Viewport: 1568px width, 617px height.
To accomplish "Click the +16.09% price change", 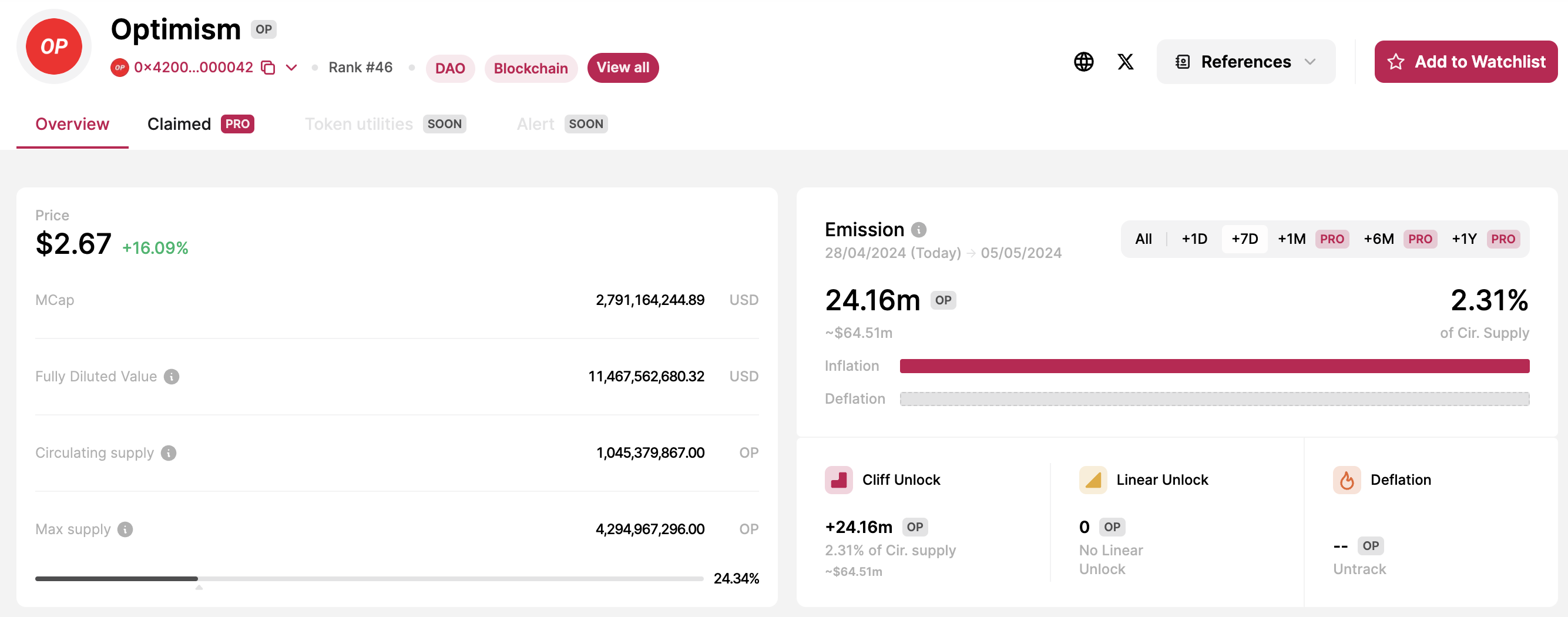I will tap(155, 248).
